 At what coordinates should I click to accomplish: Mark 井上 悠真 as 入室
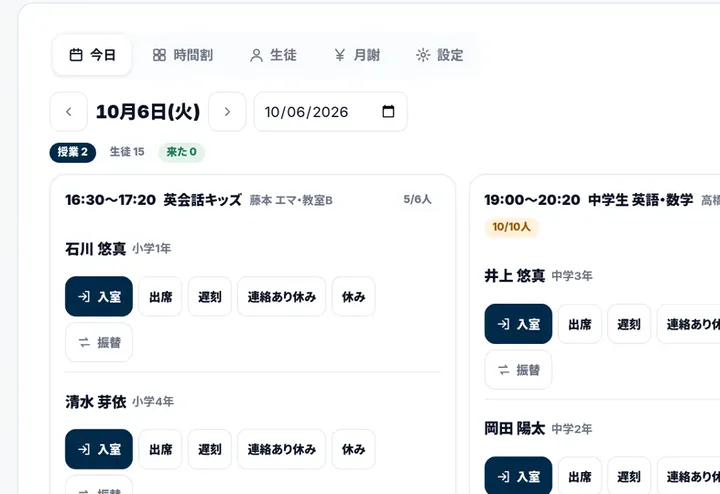(518, 324)
